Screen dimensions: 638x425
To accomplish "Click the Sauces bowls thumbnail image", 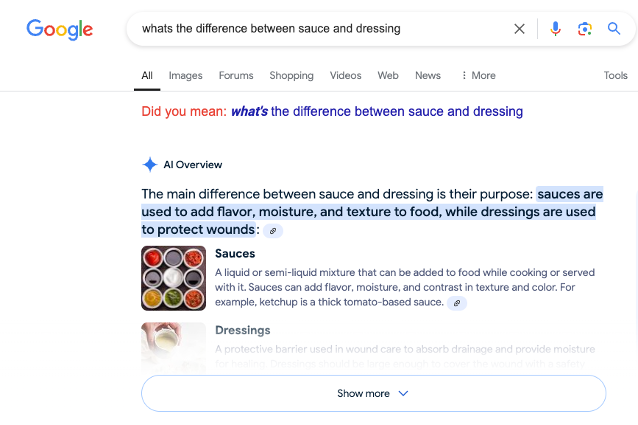I will pyautogui.click(x=173, y=278).
